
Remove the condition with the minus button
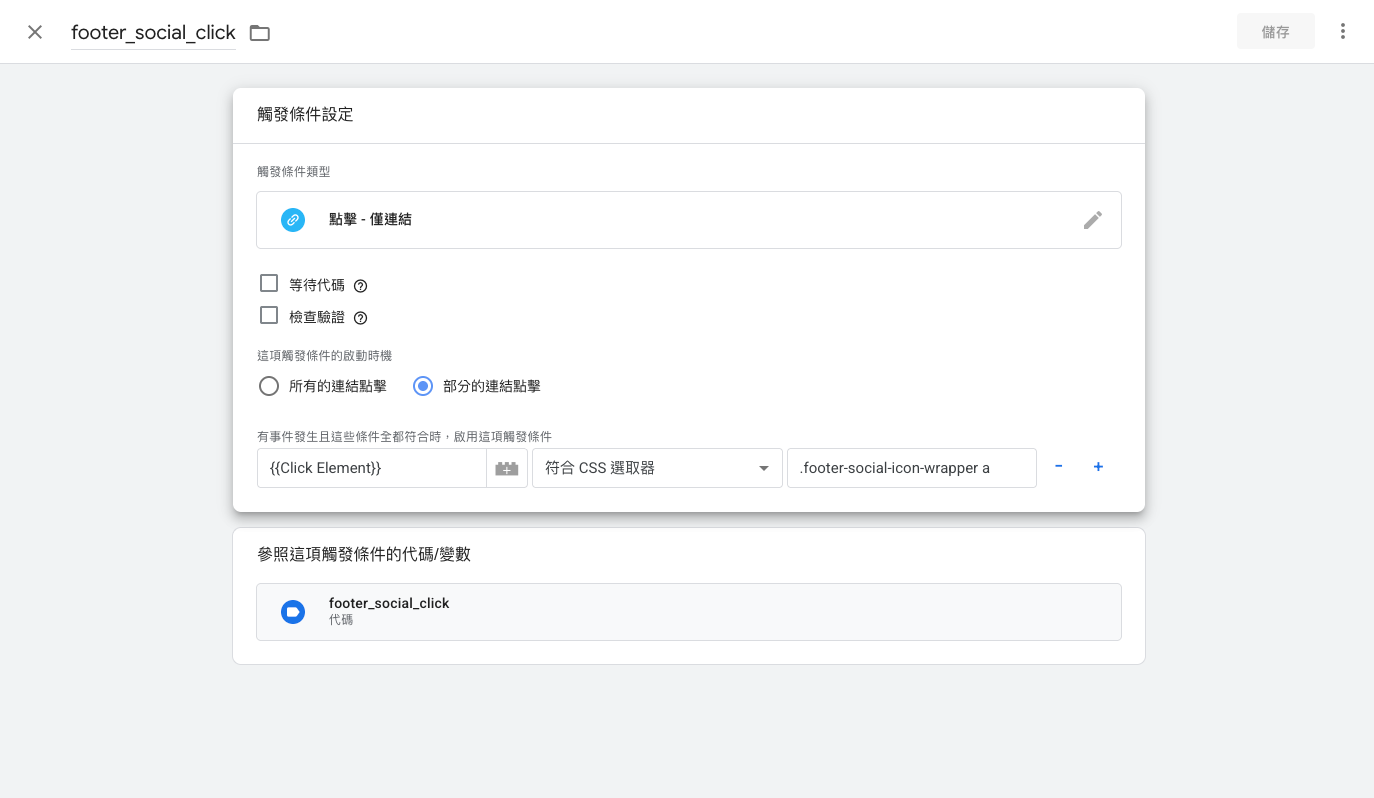point(1058,467)
